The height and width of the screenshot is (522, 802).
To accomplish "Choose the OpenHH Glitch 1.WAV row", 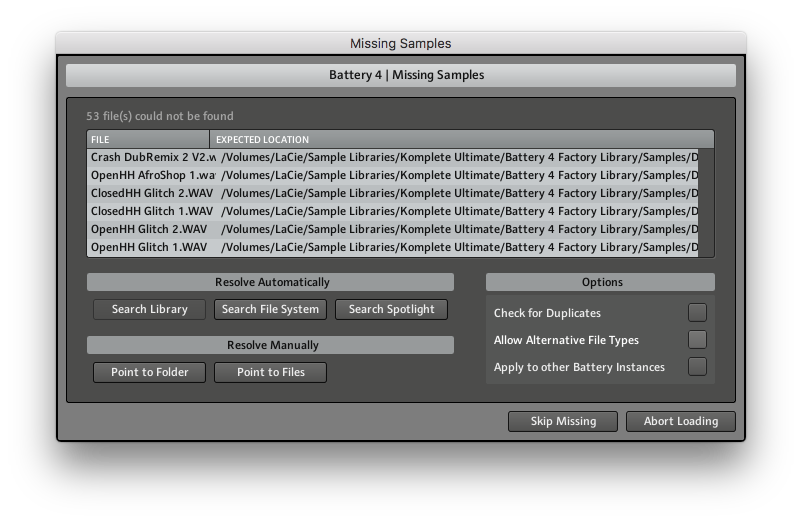I will tap(393, 247).
